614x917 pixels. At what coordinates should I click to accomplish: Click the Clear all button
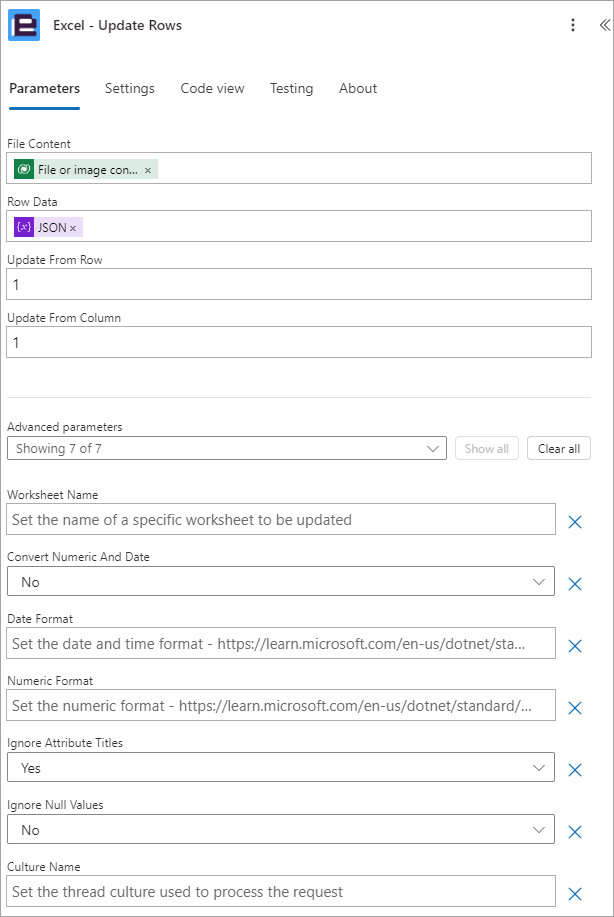[x=558, y=449]
